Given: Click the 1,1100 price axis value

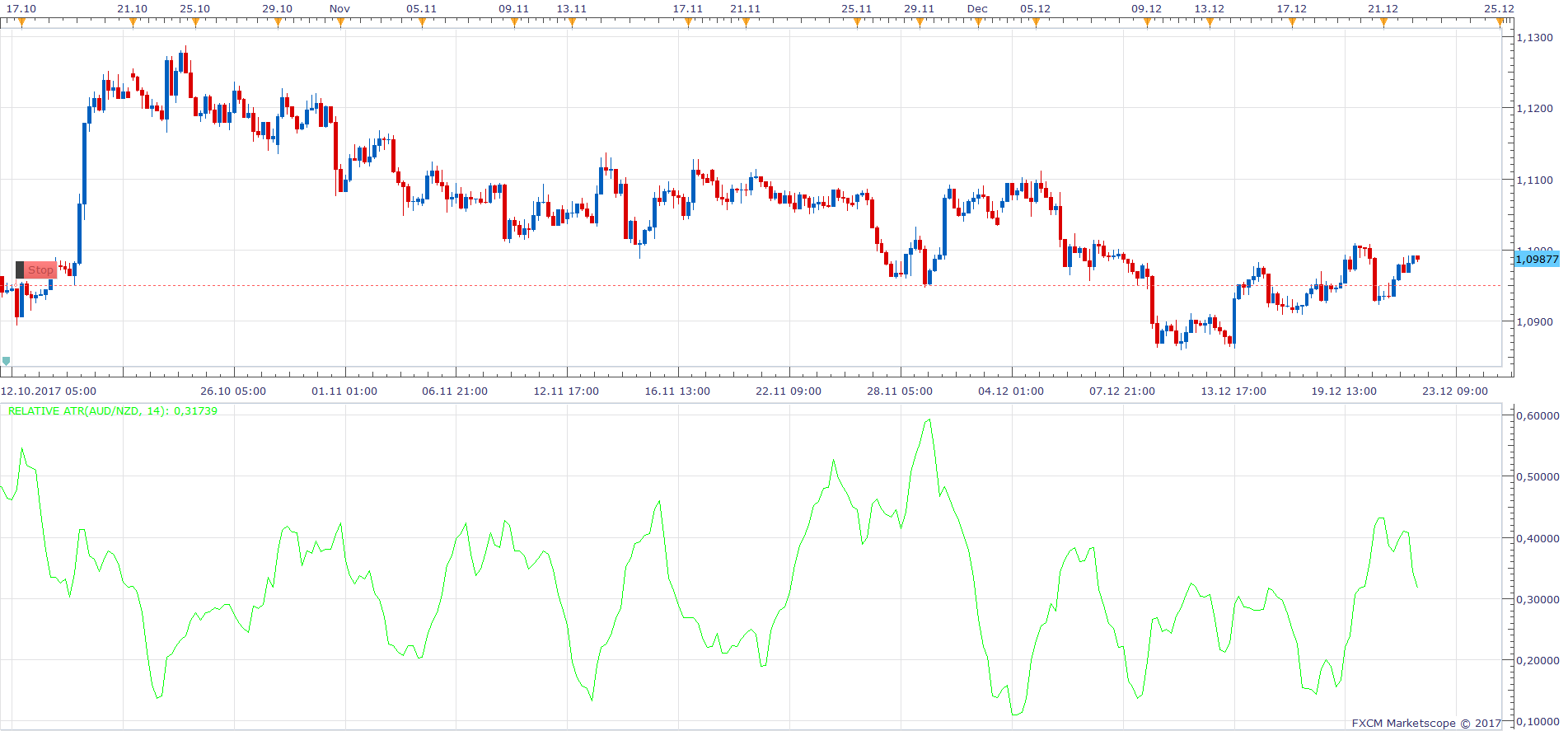Looking at the screenshot, I should click(1535, 180).
